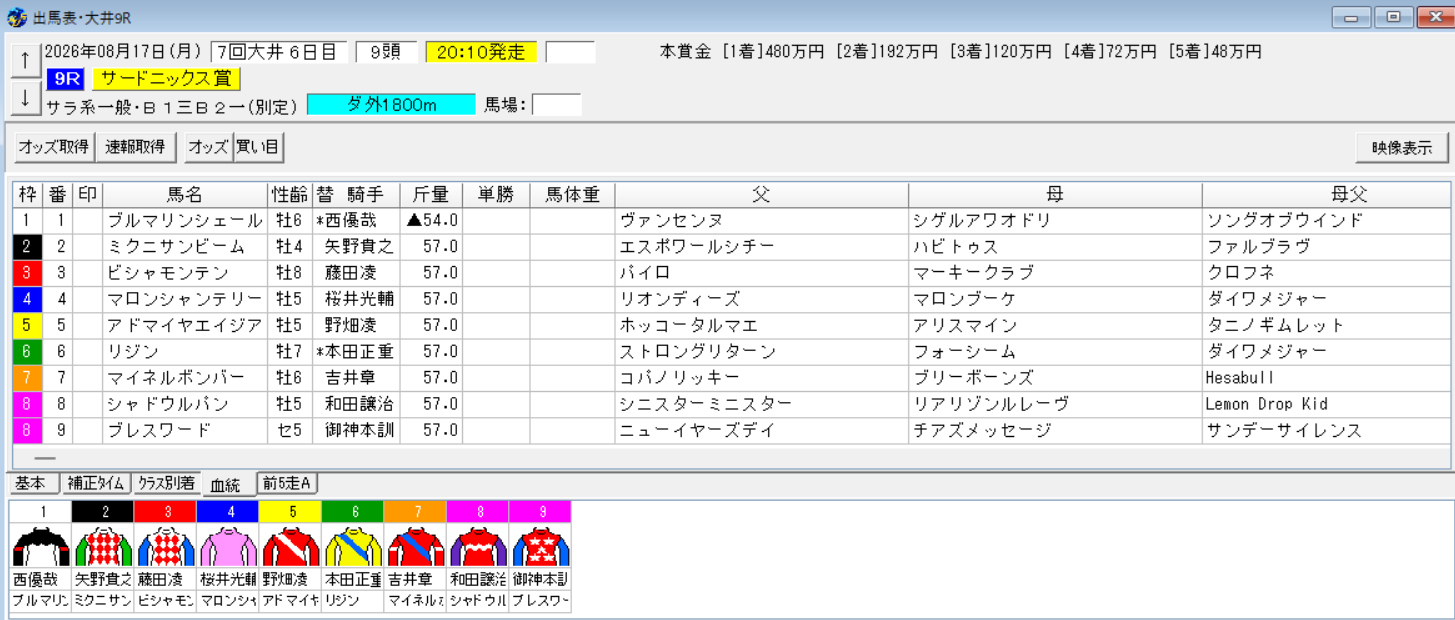Click red frame 3 color cell
Image resolution: width=1455 pixels, height=620 pixels.
click(x=27, y=273)
